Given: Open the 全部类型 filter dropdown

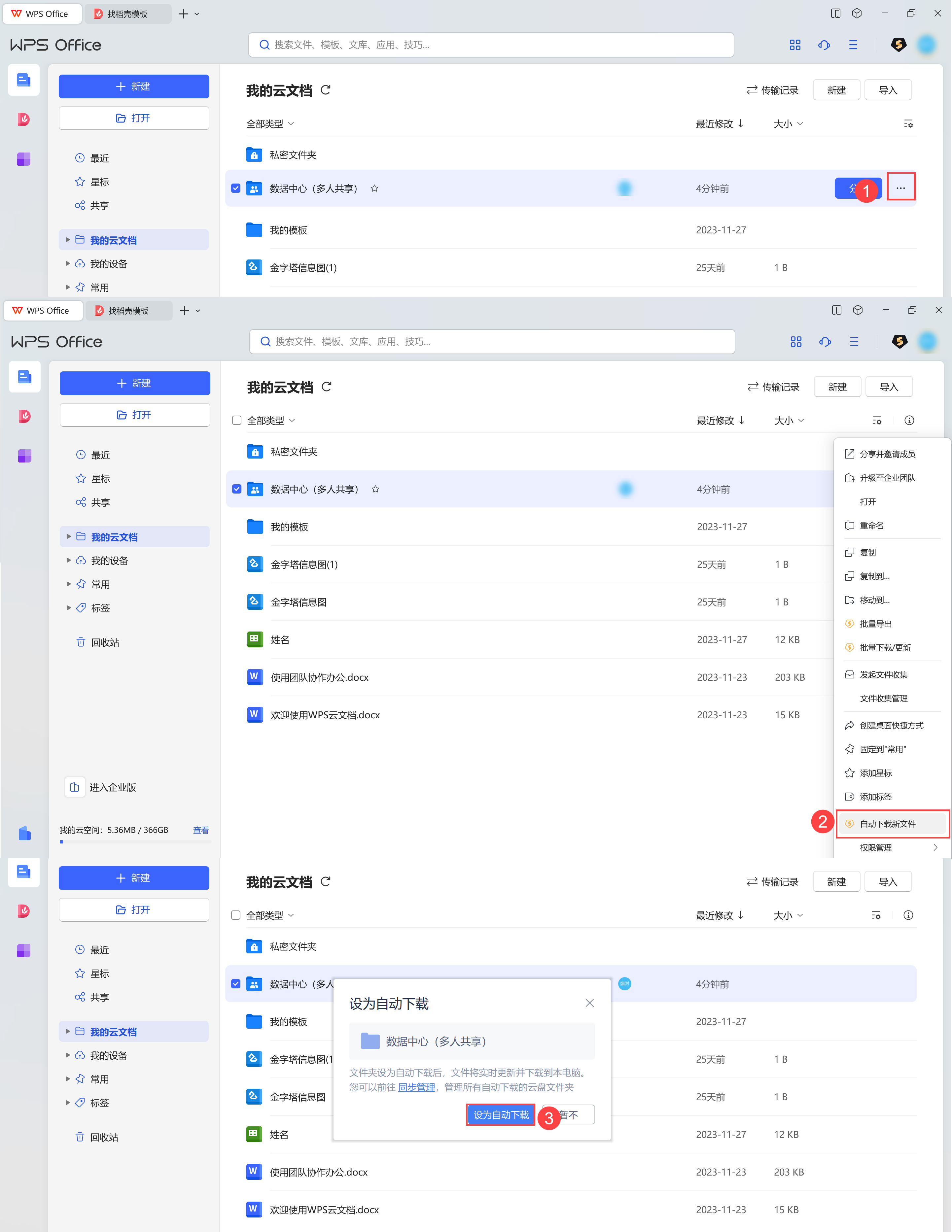Looking at the screenshot, I should coord(270,123).
